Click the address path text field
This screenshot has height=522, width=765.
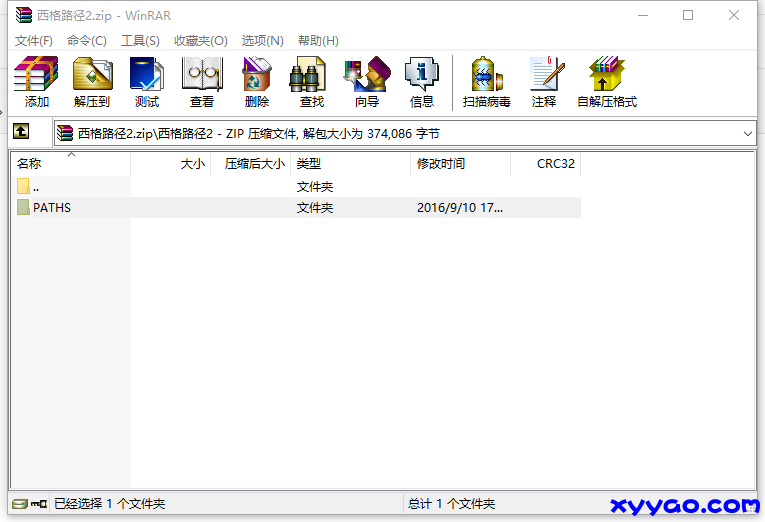click(405, 134)
